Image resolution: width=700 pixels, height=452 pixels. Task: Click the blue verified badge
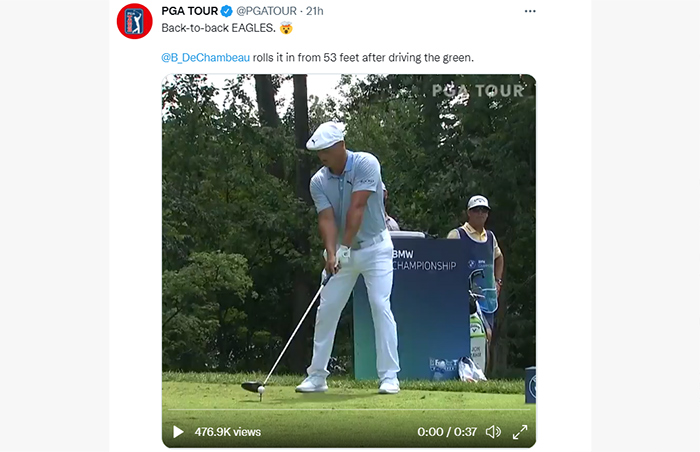pyautogui.click(x=227, y=11)
